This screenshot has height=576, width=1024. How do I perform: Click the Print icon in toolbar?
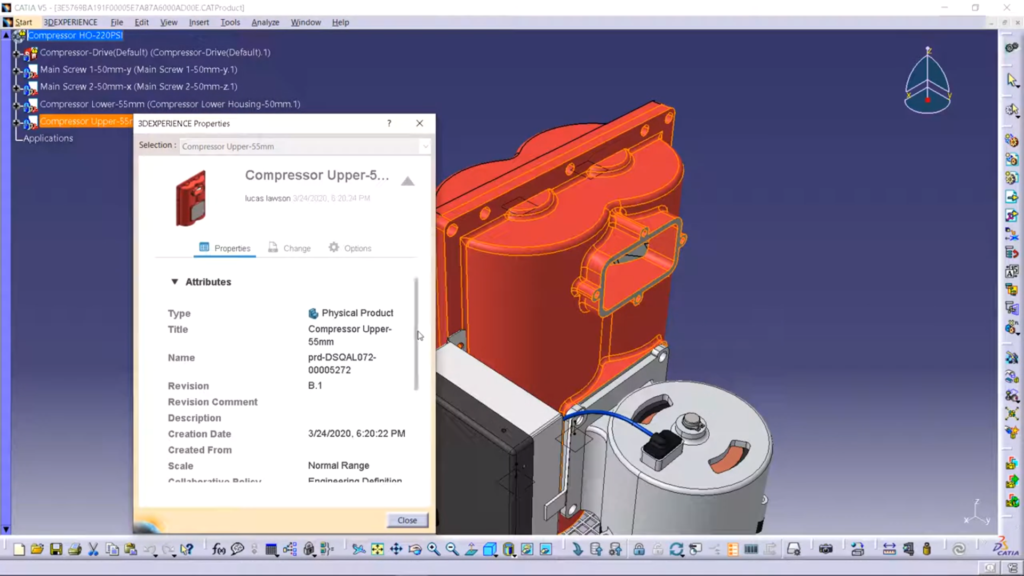75,549
